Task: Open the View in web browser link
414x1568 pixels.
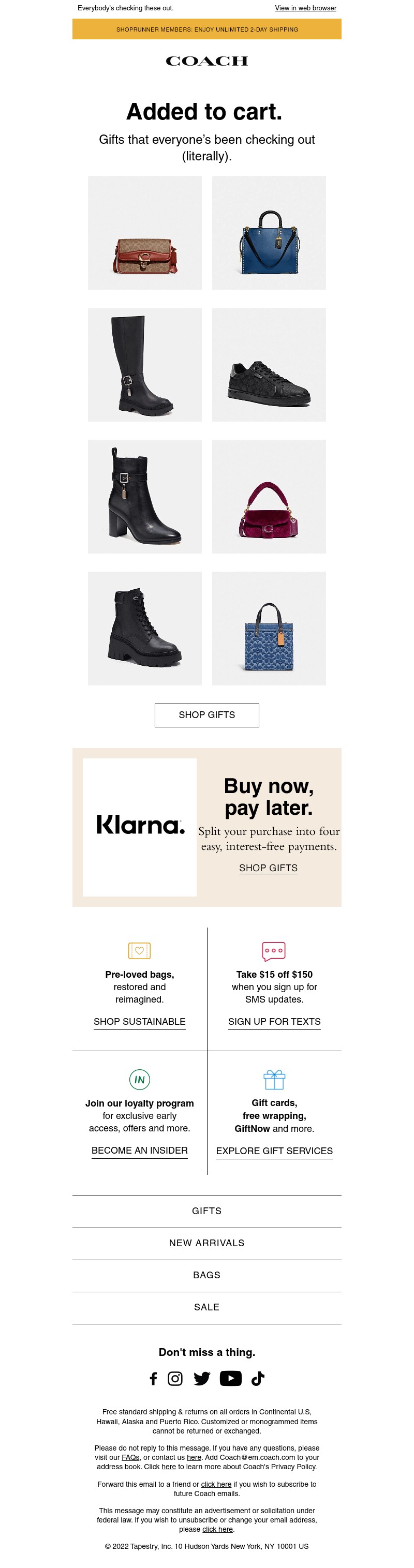Action: [x=306, y=8]
